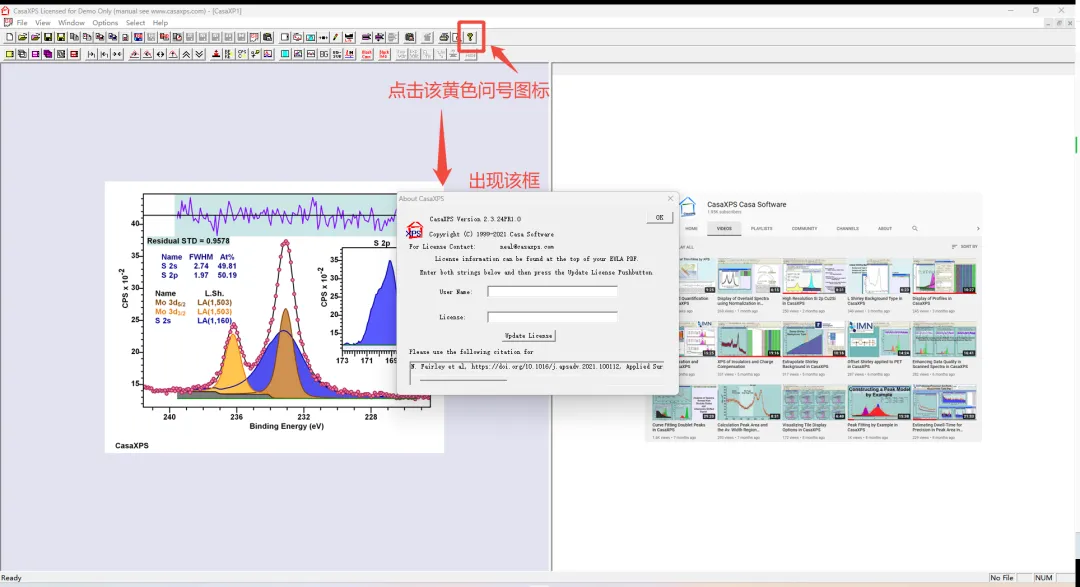This screenshot has height=587, width=1080.
Task: Click the red tile rows icon
Action: (74, 54)
